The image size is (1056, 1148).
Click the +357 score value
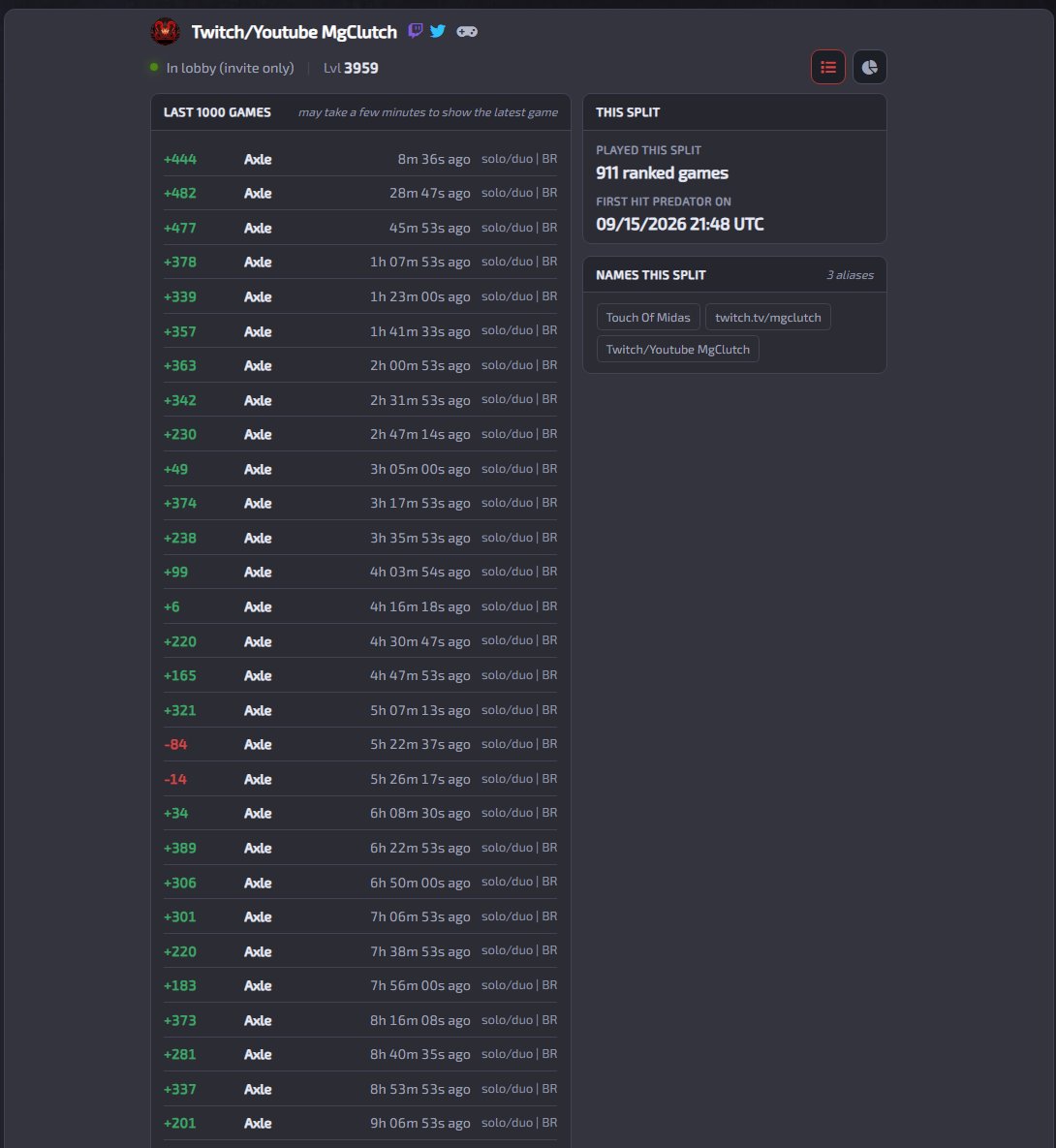pyautogui.click(x=180, y=331)
